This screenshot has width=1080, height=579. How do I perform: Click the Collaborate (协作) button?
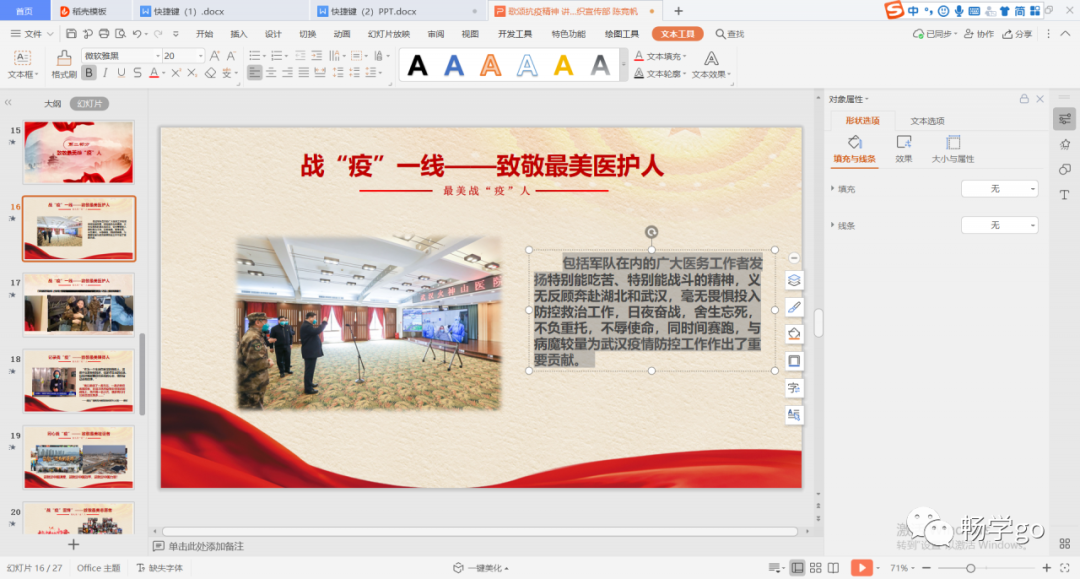point(979,34)
